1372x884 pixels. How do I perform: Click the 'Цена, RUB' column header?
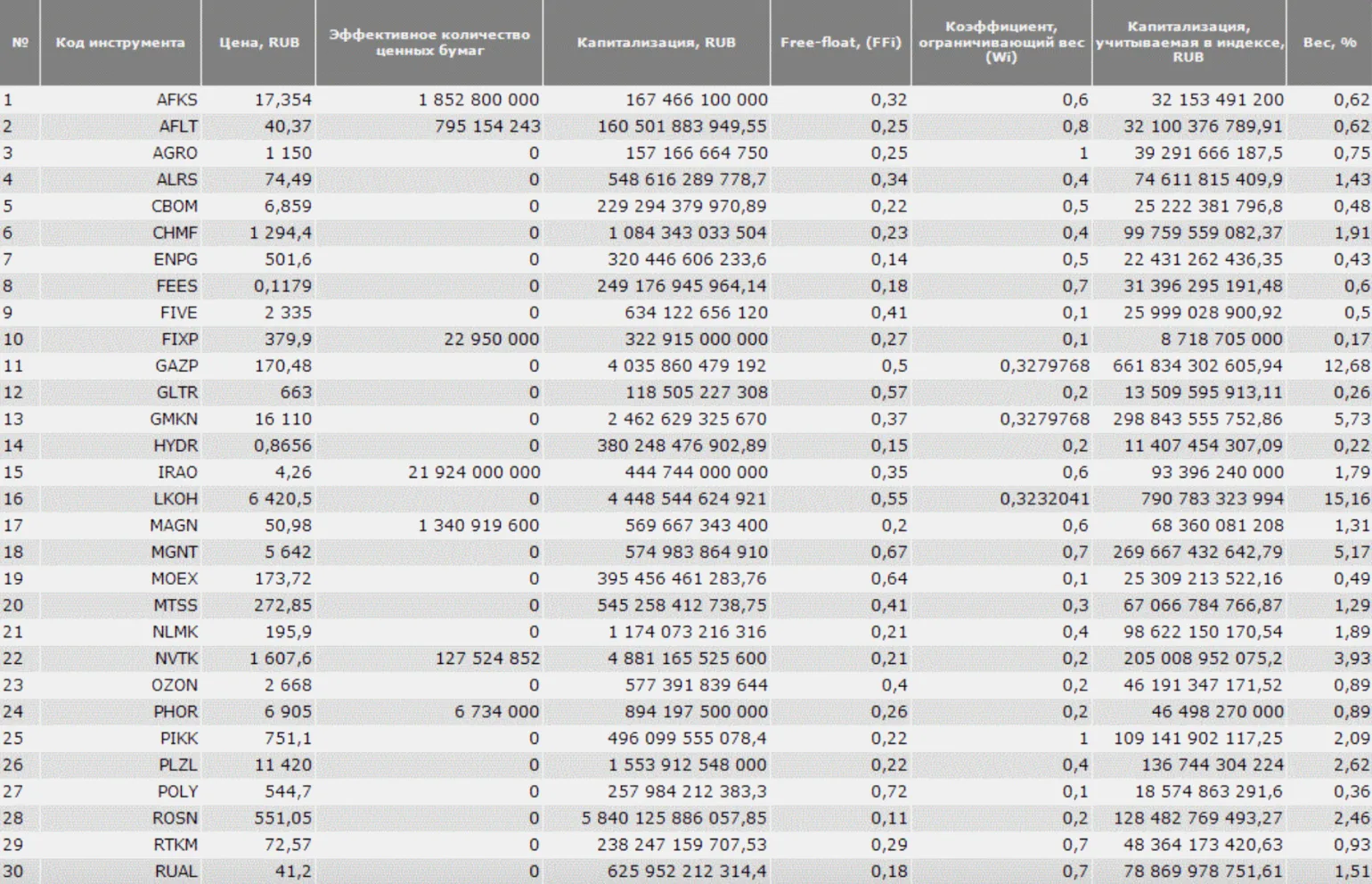point(259,42)
